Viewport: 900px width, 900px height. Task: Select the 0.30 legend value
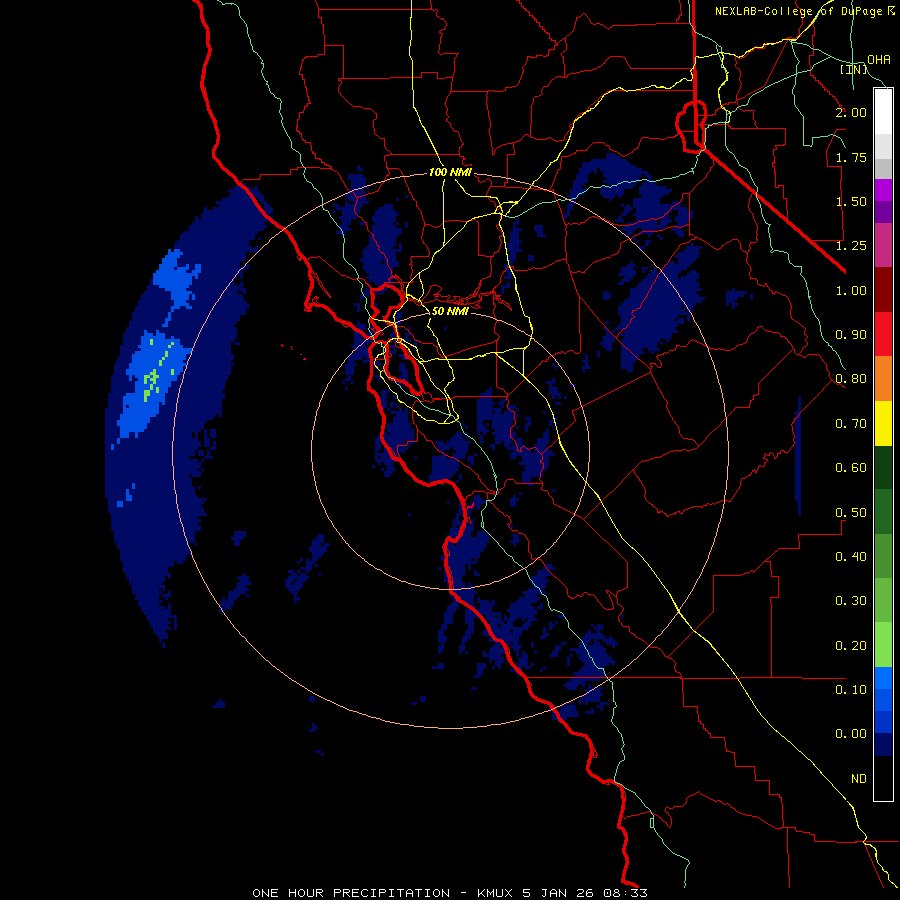851,601
